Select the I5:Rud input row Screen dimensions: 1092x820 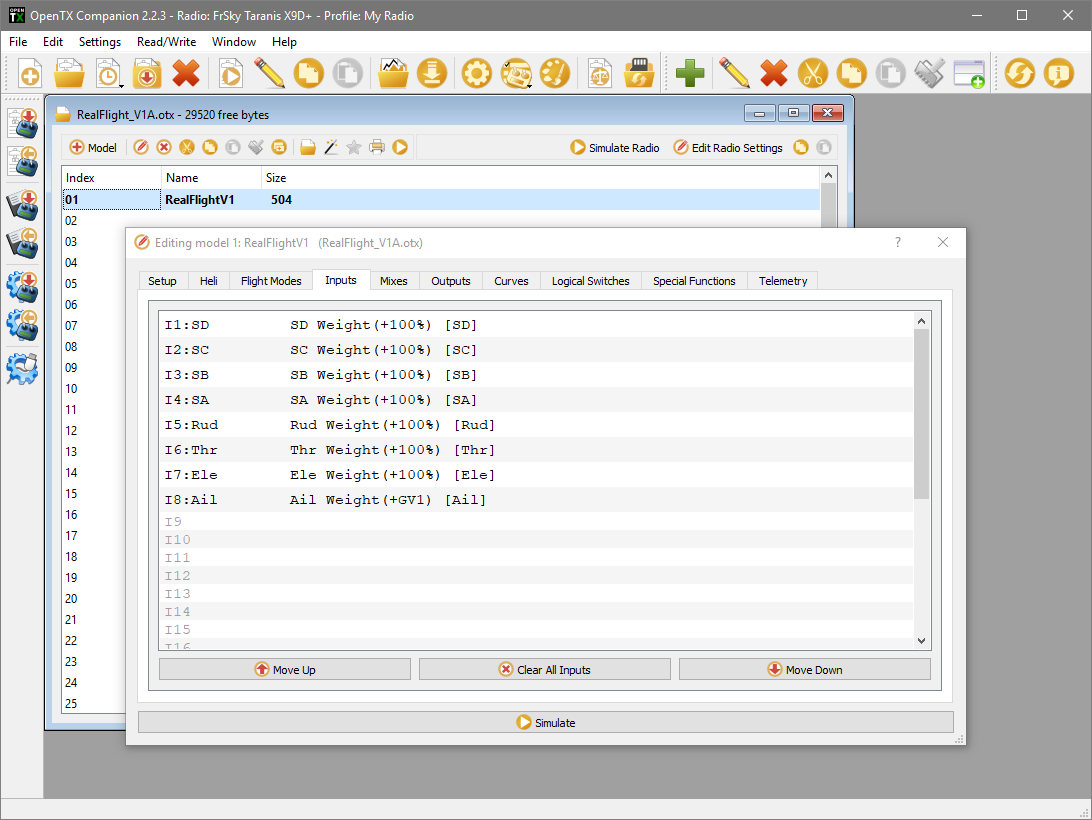[x=536, y=425]
